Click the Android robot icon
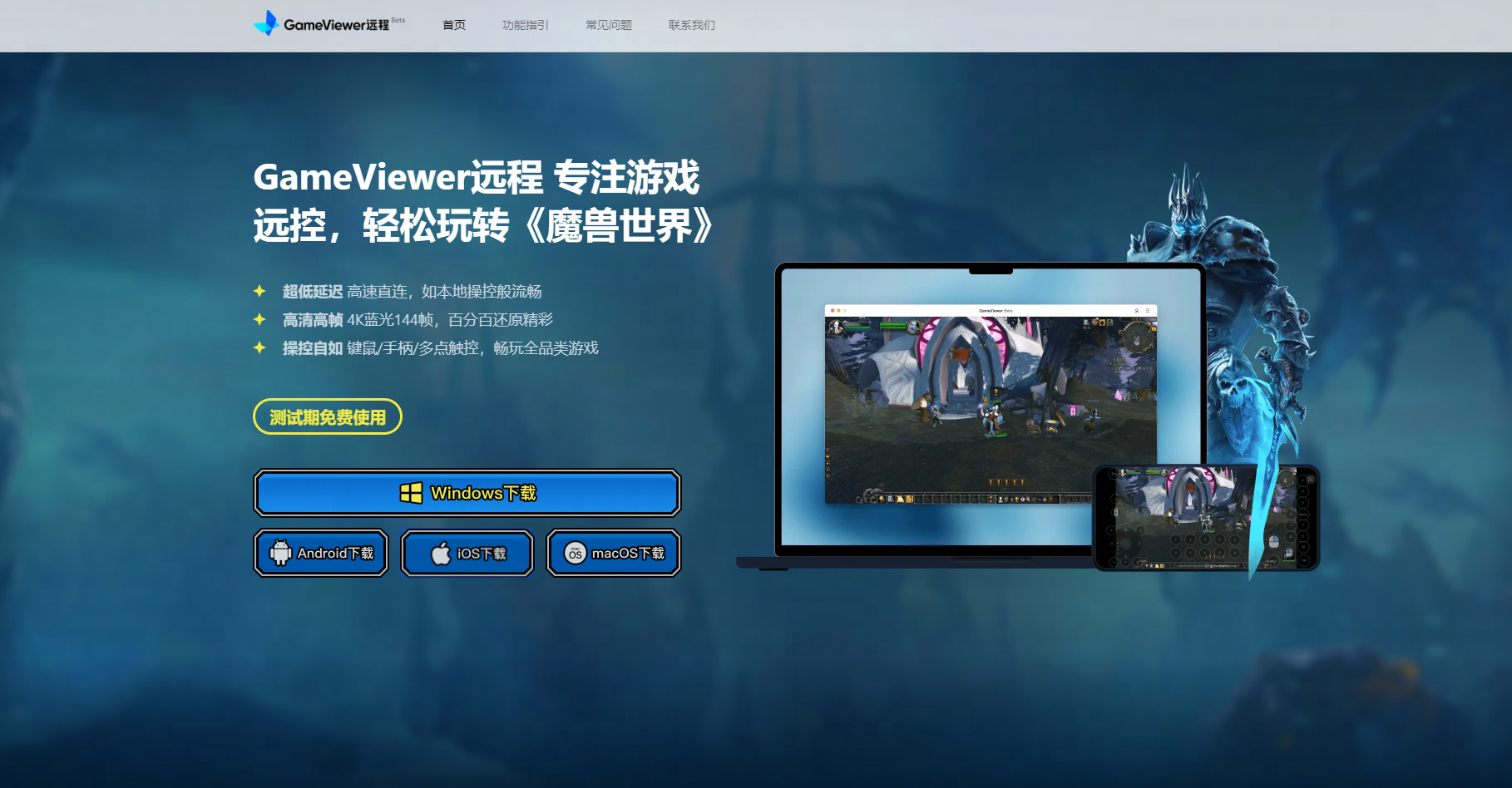Screen dimensions: 1512x788 (281, 552)
